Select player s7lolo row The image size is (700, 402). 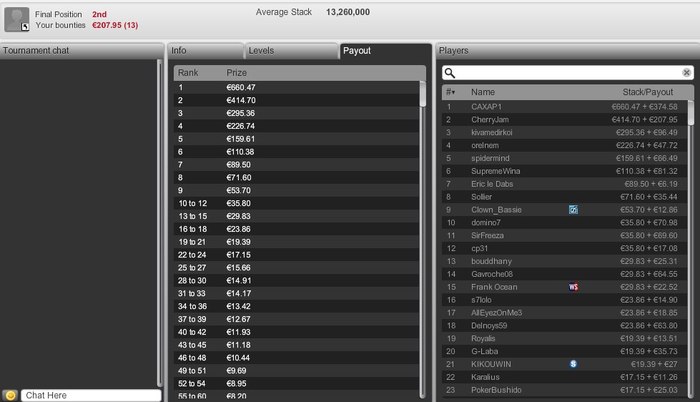(565, 300)
